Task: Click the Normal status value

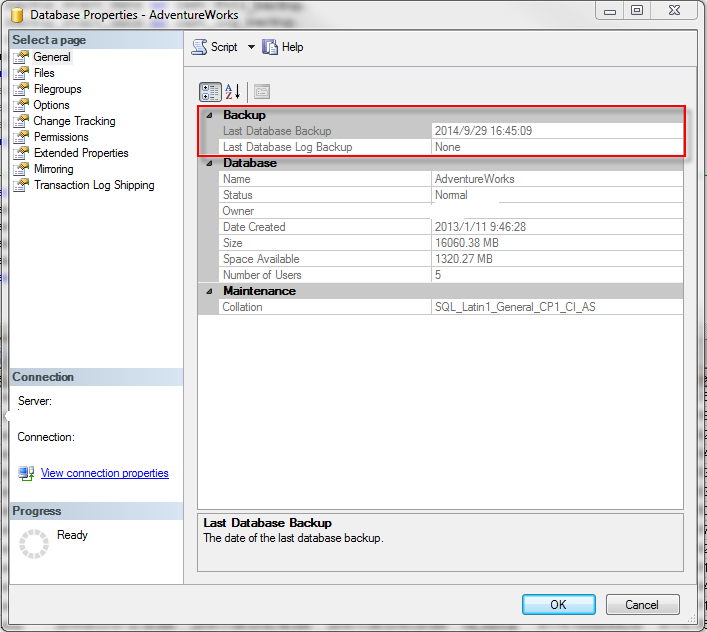Action: pyautogui.click(x=451, y=195)
